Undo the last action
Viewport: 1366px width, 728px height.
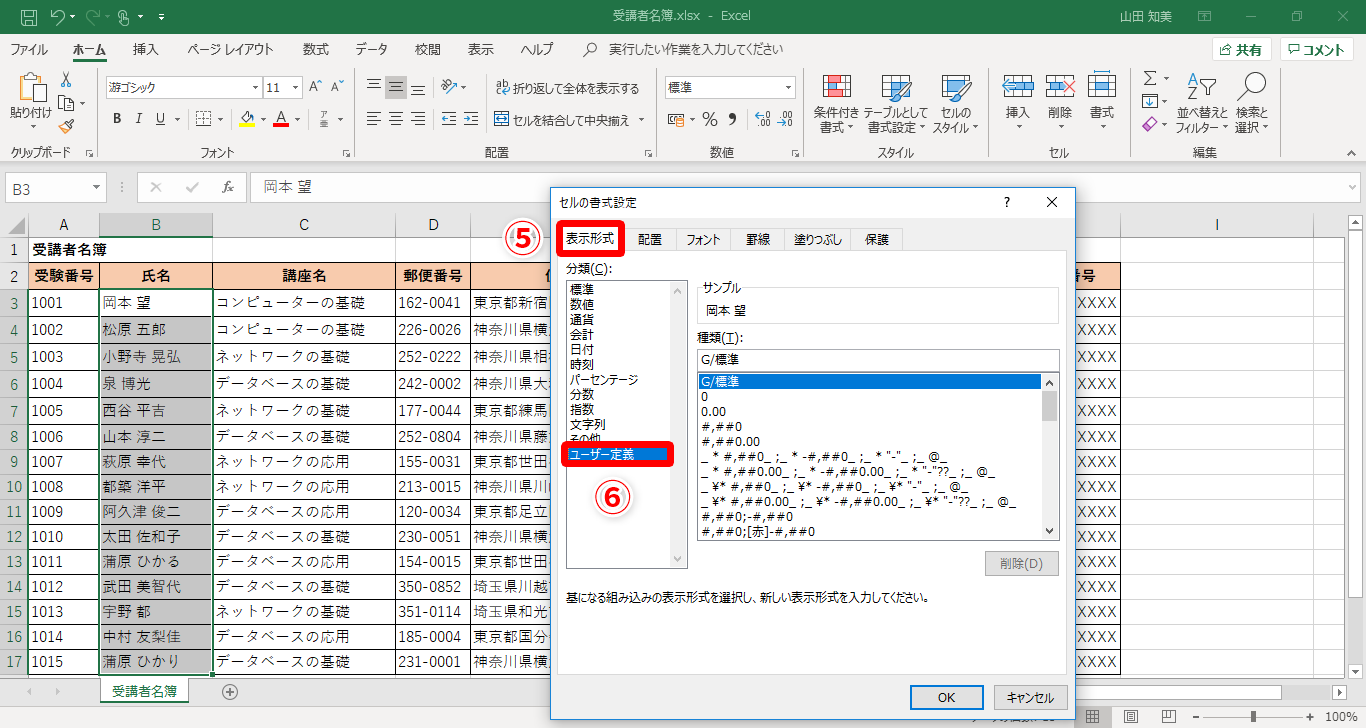[x=58, y=17]
